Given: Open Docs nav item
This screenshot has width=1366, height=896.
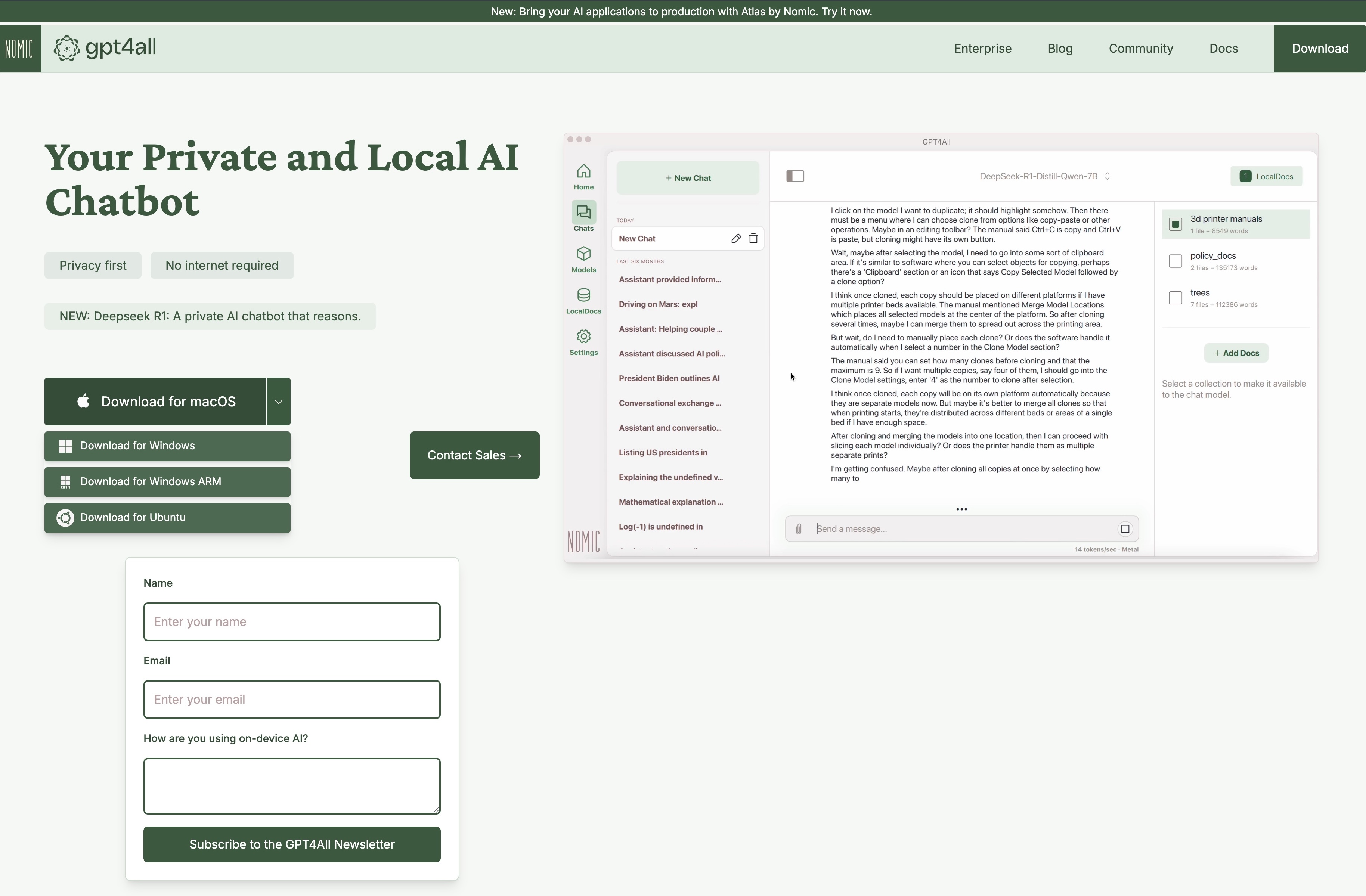Looking at the screenshot, I should click(1223, 49).
